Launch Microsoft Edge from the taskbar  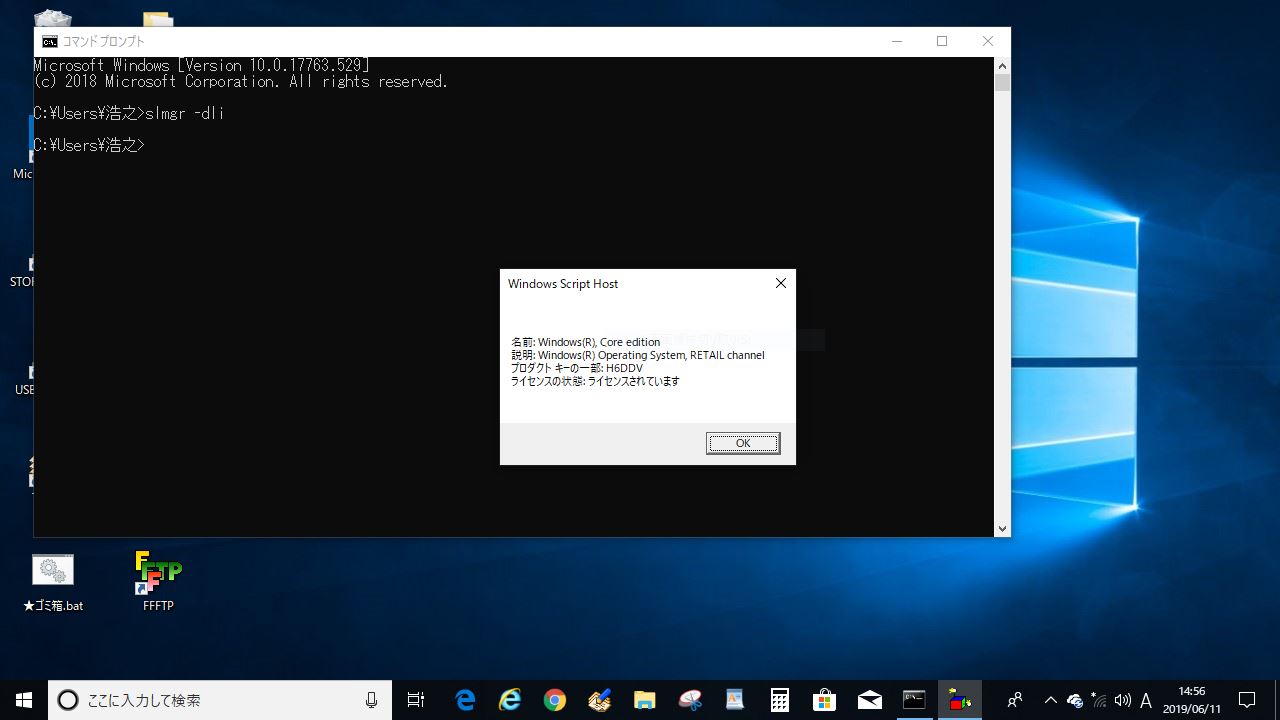465,700
